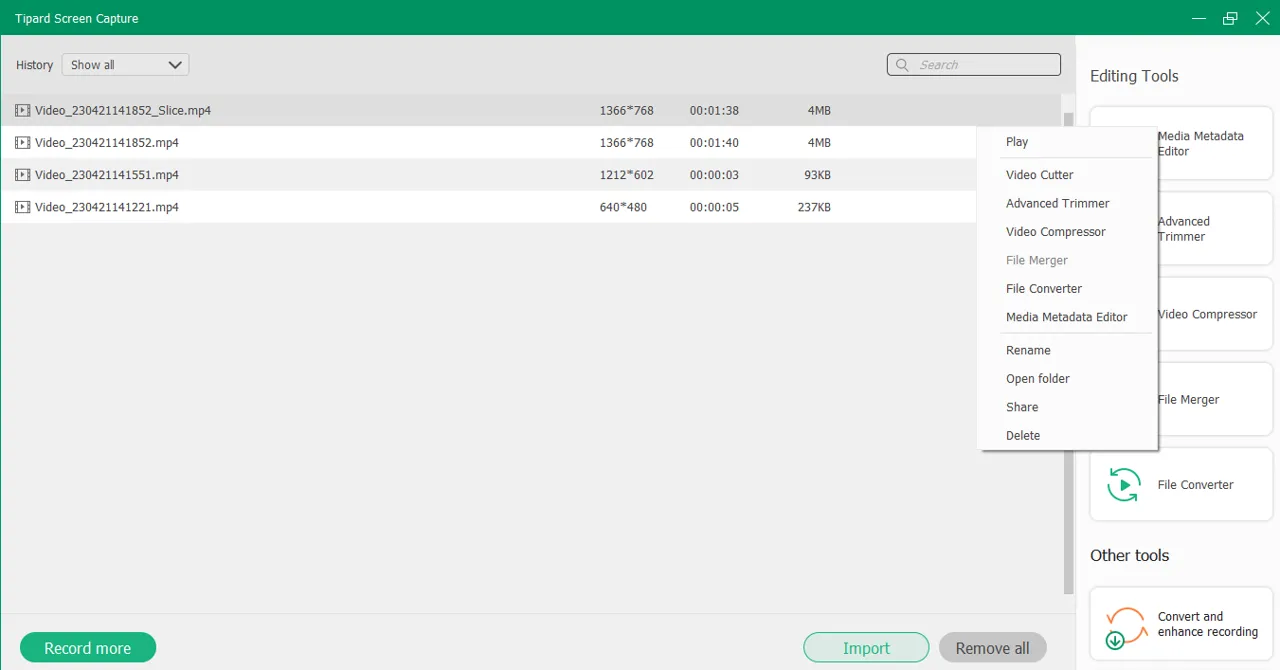
Task: Click video file icon for Video_230421141221.mp4
Action: (22, 207)
